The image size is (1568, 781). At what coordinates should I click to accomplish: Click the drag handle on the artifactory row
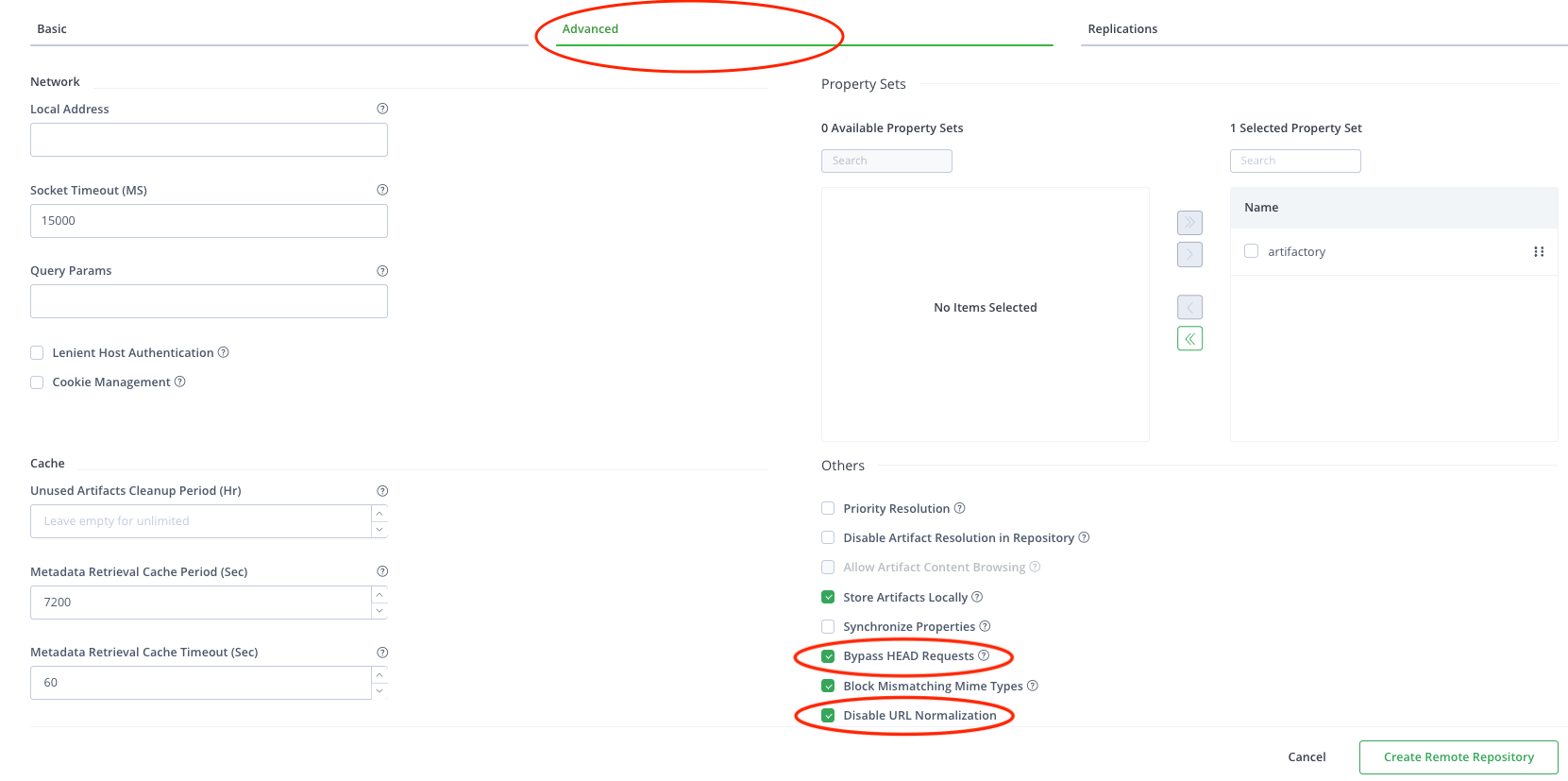[x=1539, y=252]
